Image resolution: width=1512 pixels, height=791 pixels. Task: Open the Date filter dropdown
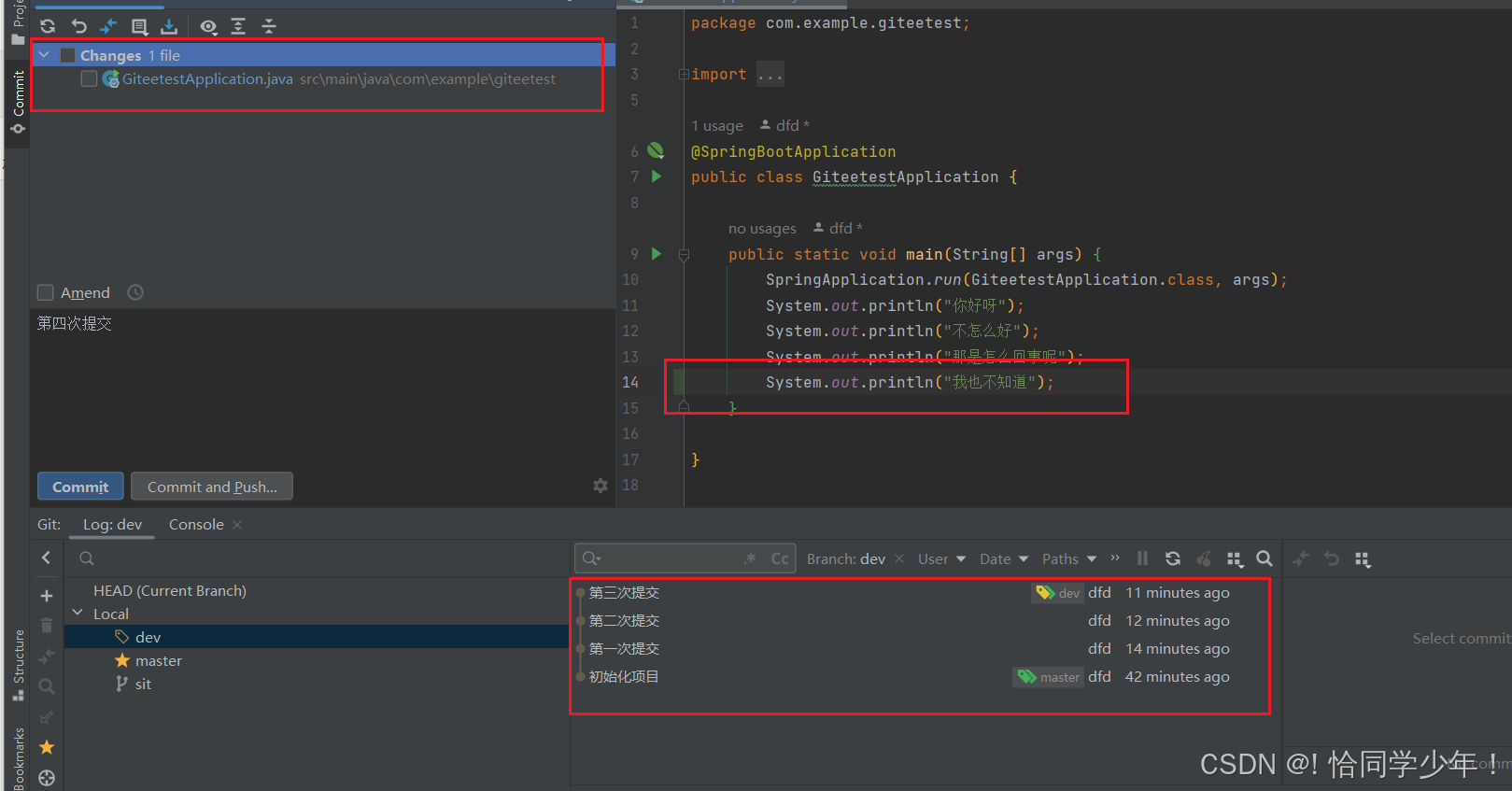point(1004,558)
